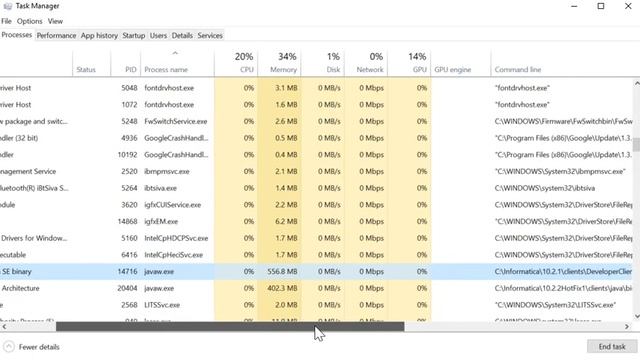The width and height of the screenshot is (640, 360).
Task: Click the 'nagement Service' name cell
Action: click(x=28, y=171)
